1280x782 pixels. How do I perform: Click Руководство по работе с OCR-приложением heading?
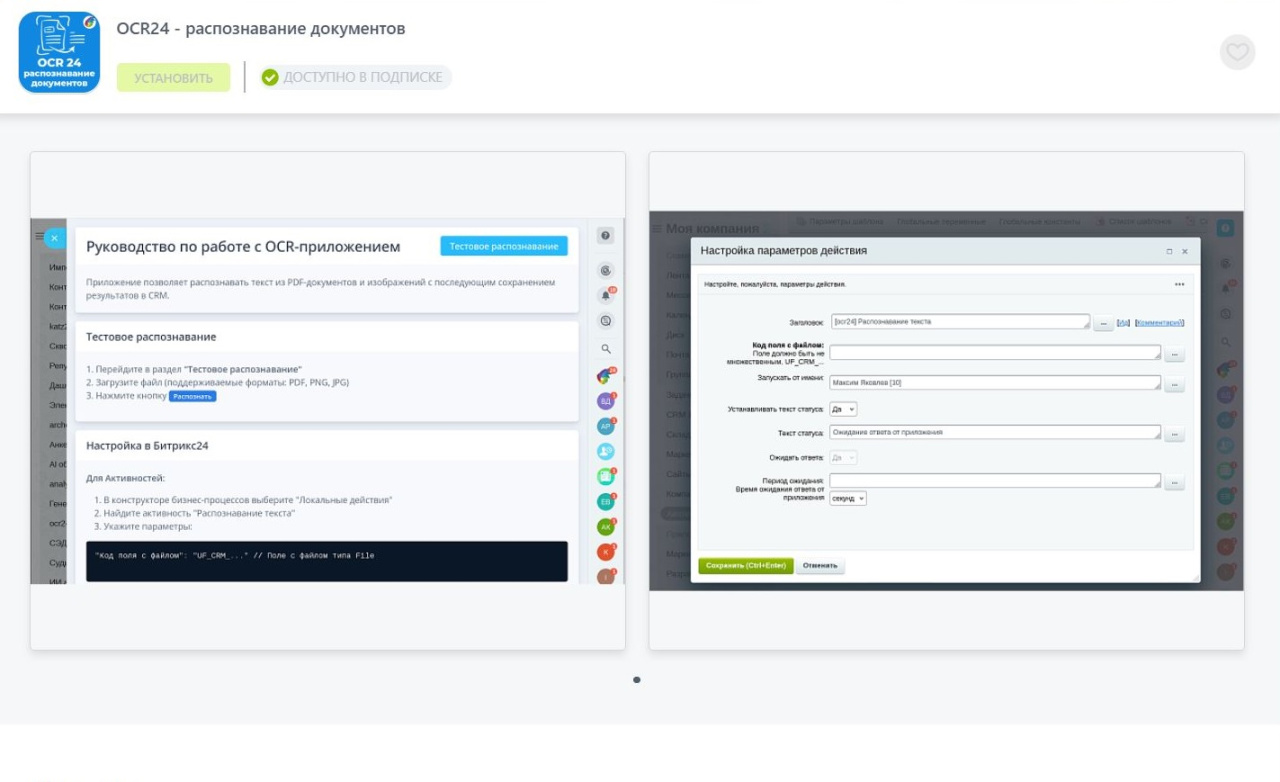point(243,247)
